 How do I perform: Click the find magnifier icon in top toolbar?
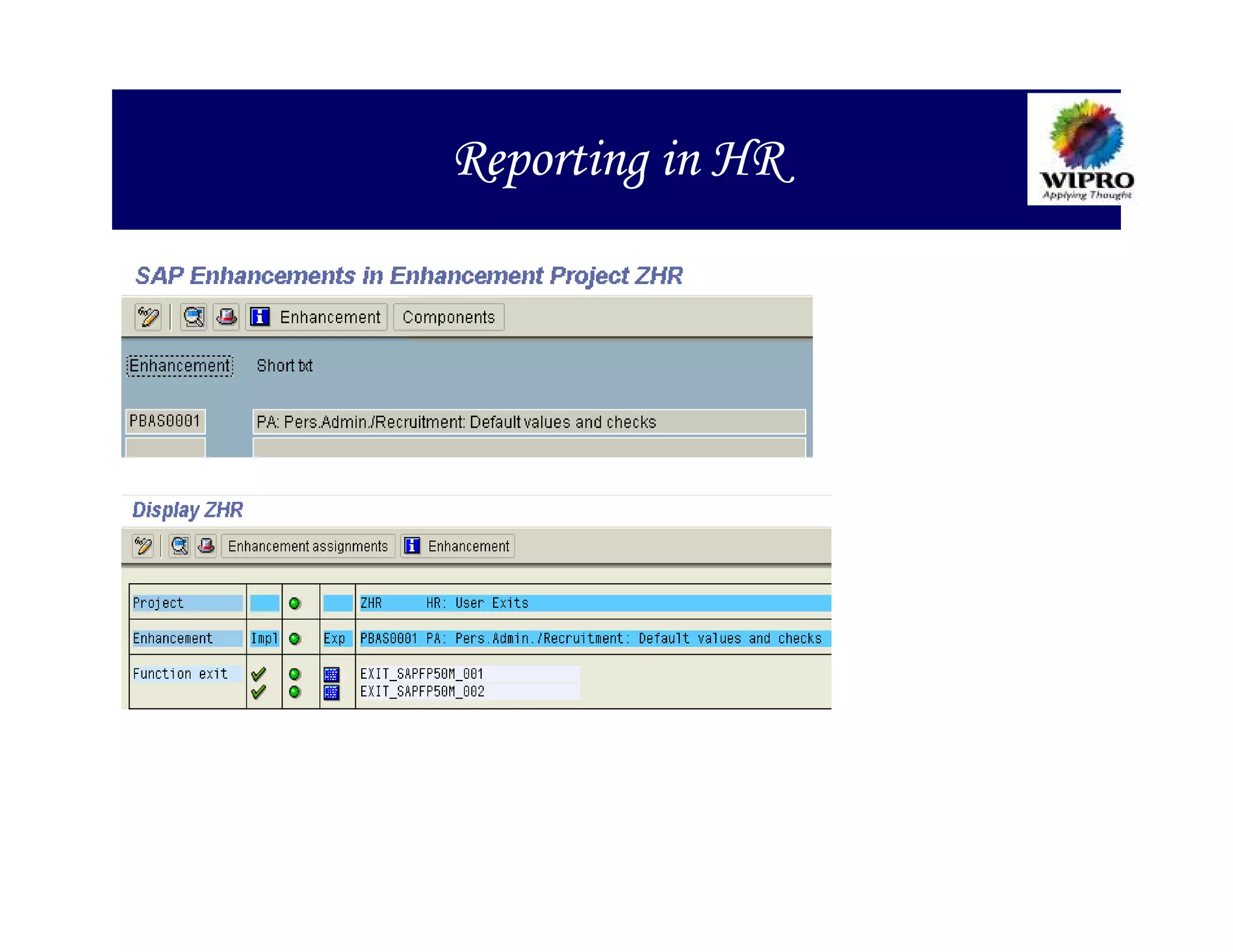193,317
